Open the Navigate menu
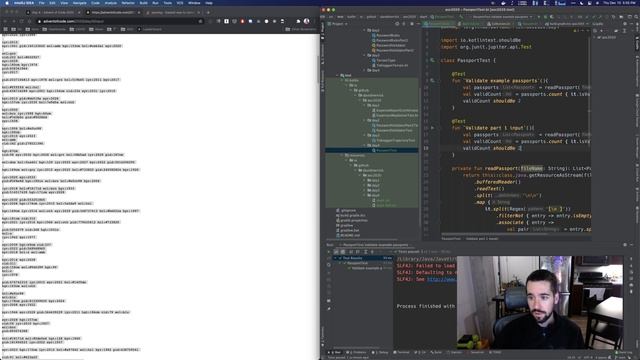The width and height of the screenshot is (640, 360). point(80,3)
